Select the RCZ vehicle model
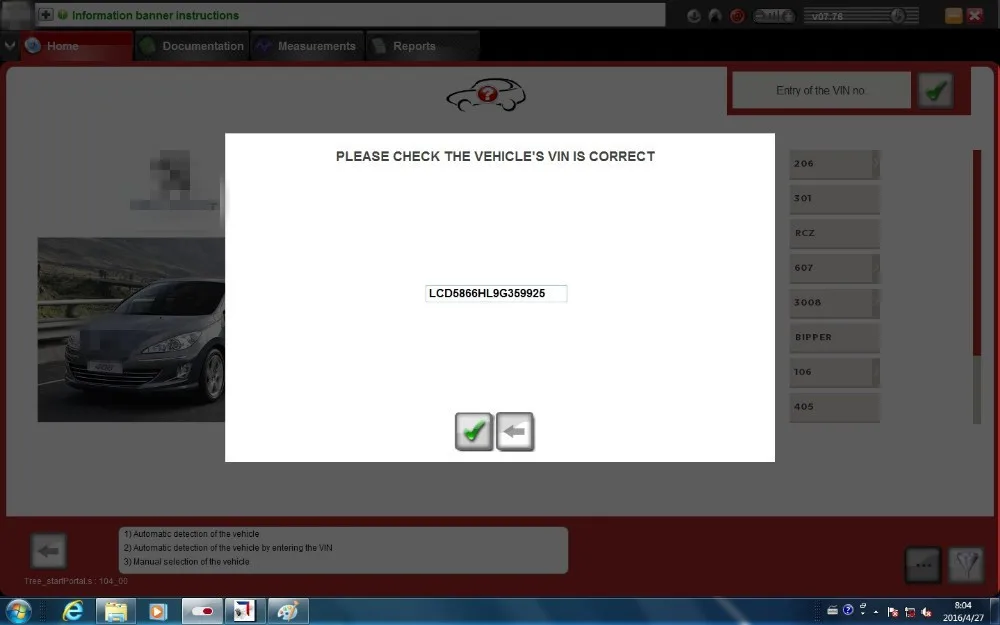The image size is (1000, 625). pyautogui.click(x=834, y=233)
